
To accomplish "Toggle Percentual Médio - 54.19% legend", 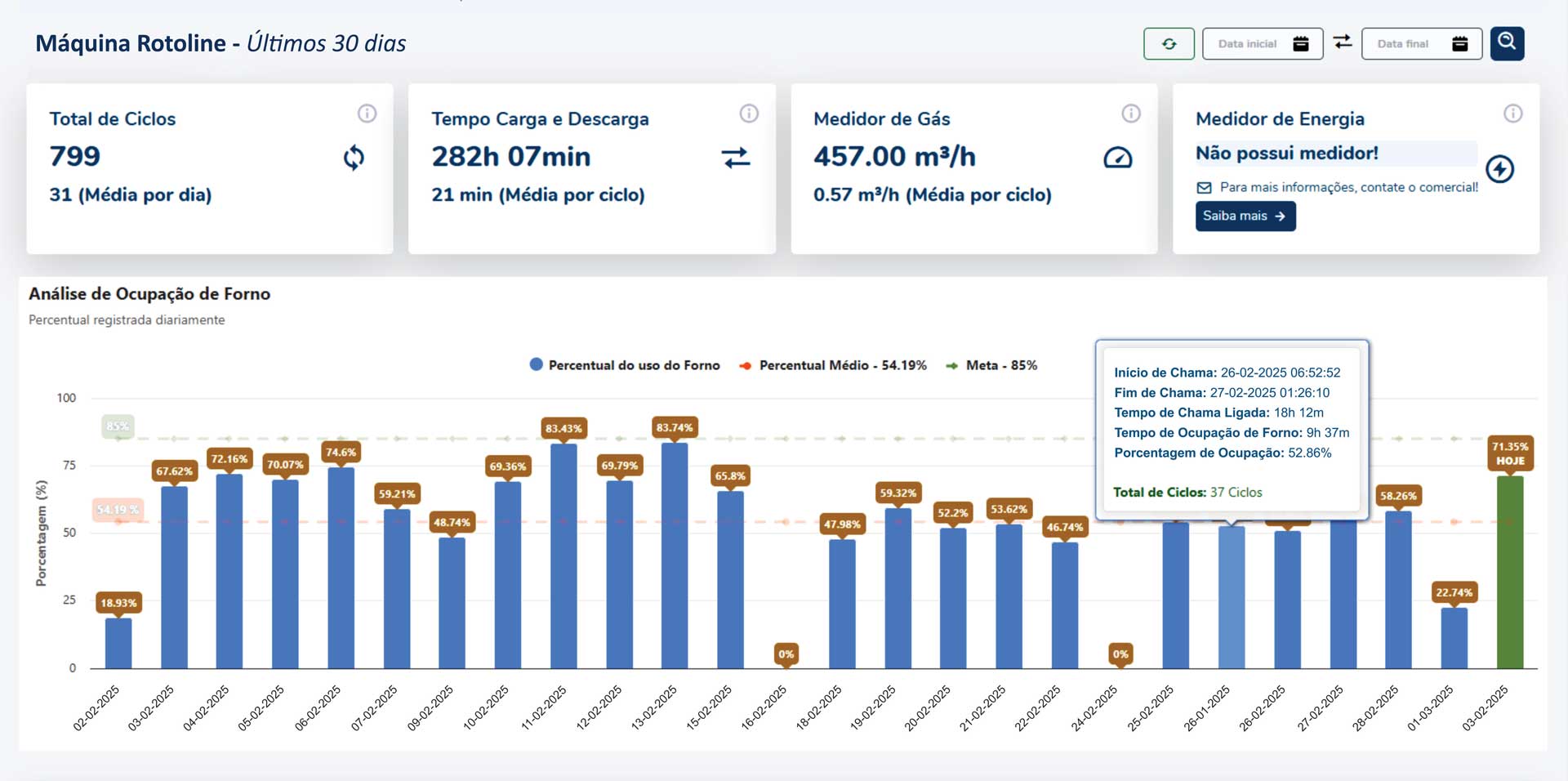I will [833, 365].
